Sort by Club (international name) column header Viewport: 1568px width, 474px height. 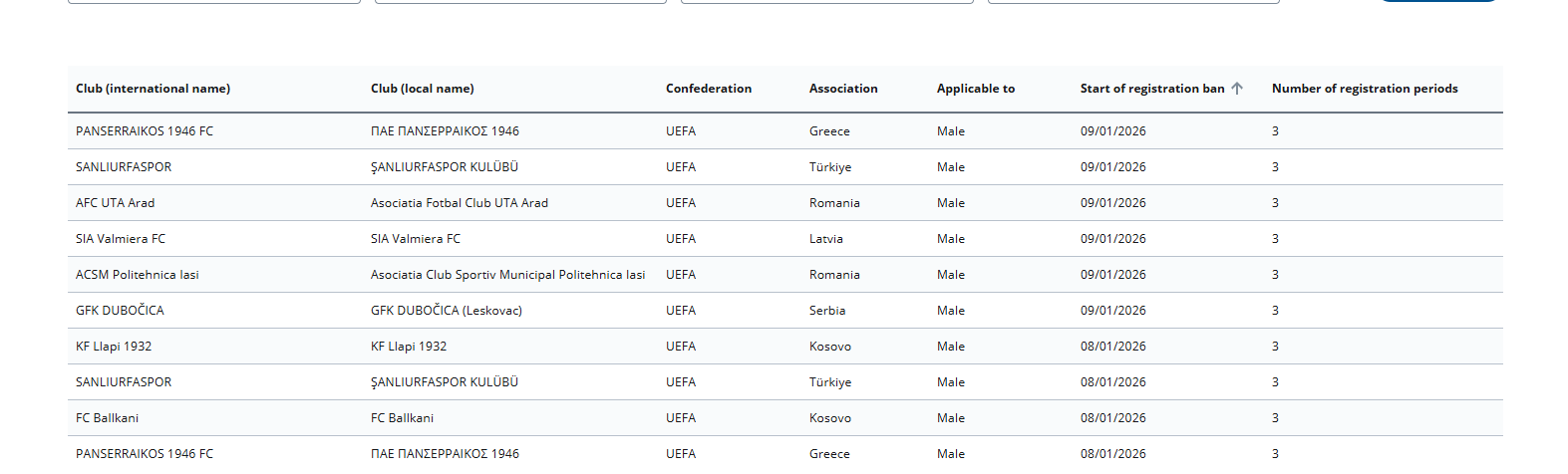click(153, 89)
